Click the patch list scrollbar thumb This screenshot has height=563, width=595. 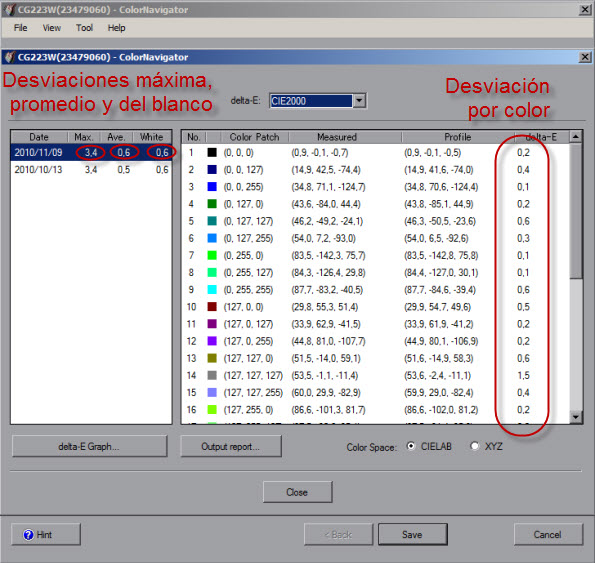[576, 211]
